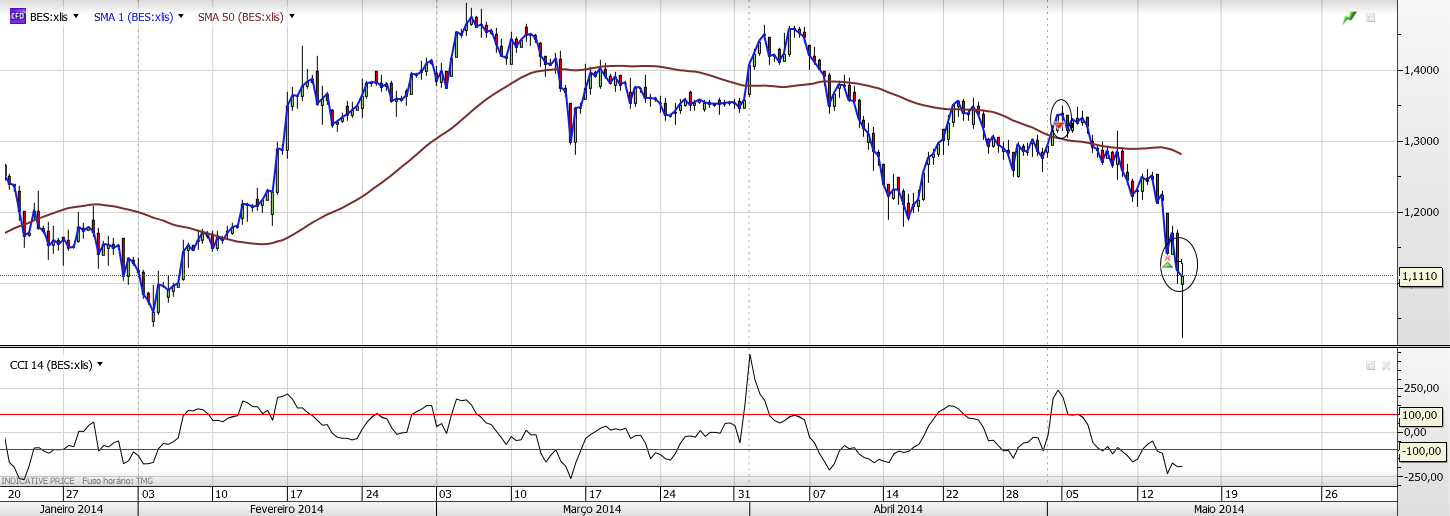Select the SMA 50 indicator label

240,17
